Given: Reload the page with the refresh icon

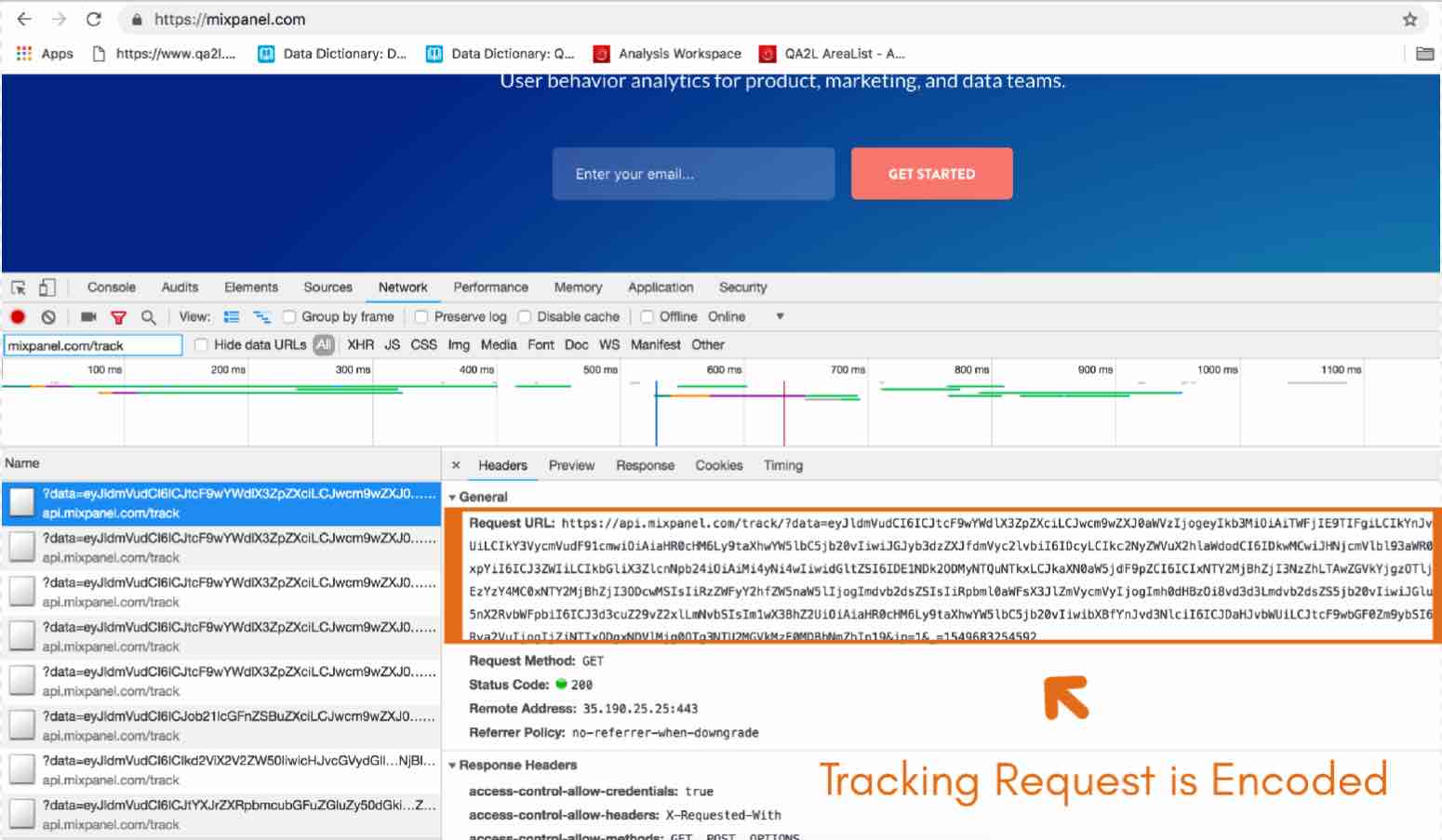Looking at the screenshot, I should click(94, 20).
